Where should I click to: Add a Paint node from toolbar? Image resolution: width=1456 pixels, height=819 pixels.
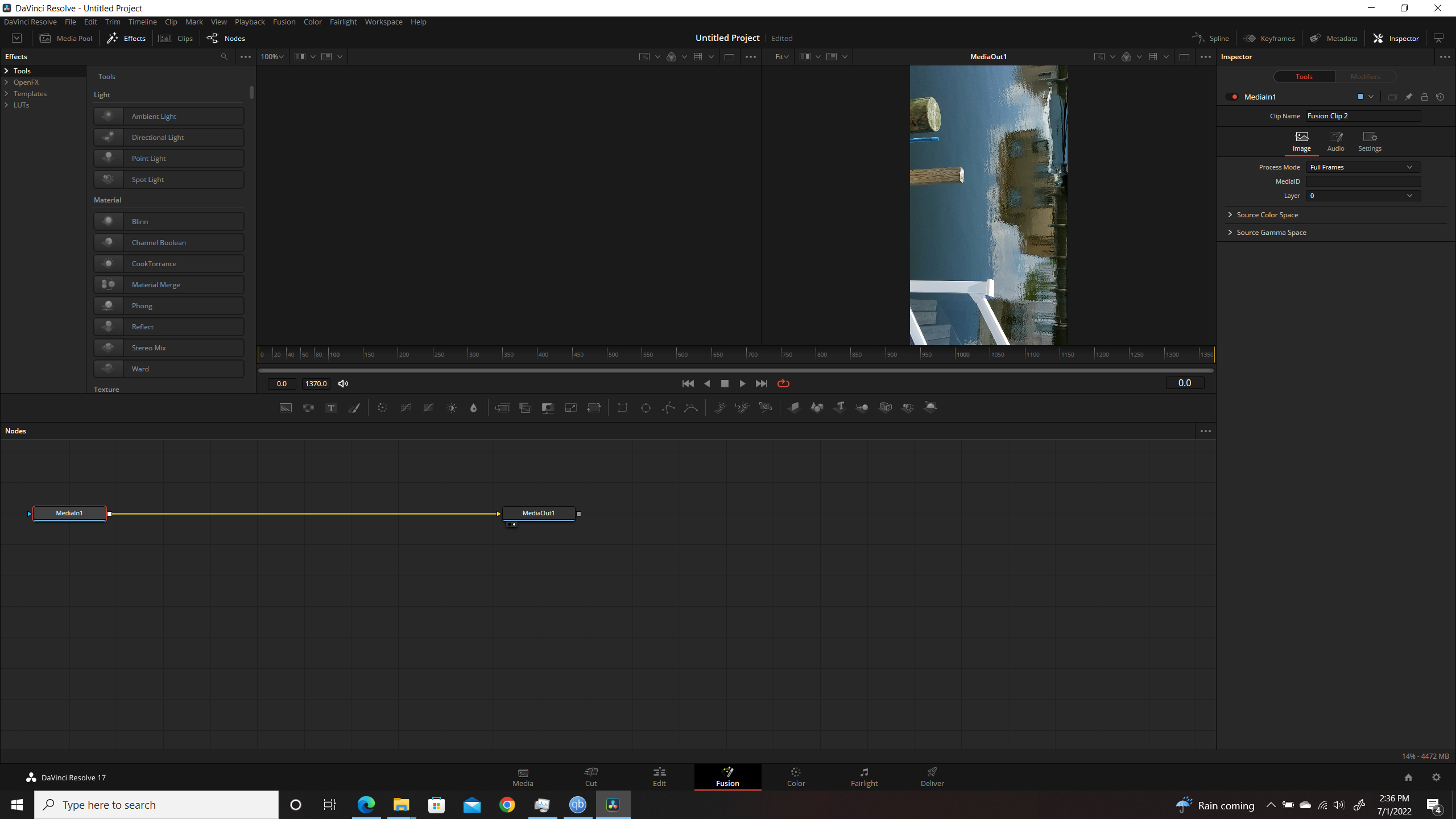tap(354, 408)
